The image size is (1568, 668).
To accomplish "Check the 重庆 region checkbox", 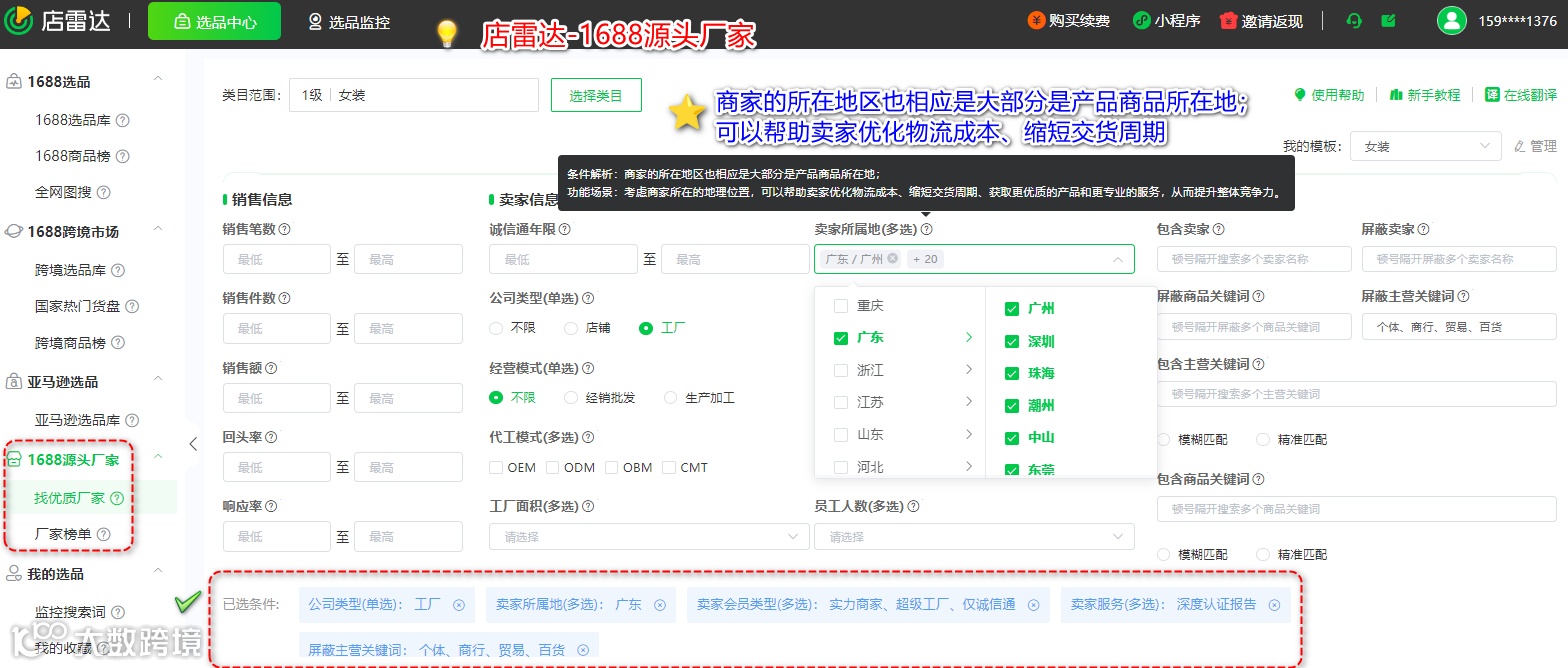I will tap(841, 306).
